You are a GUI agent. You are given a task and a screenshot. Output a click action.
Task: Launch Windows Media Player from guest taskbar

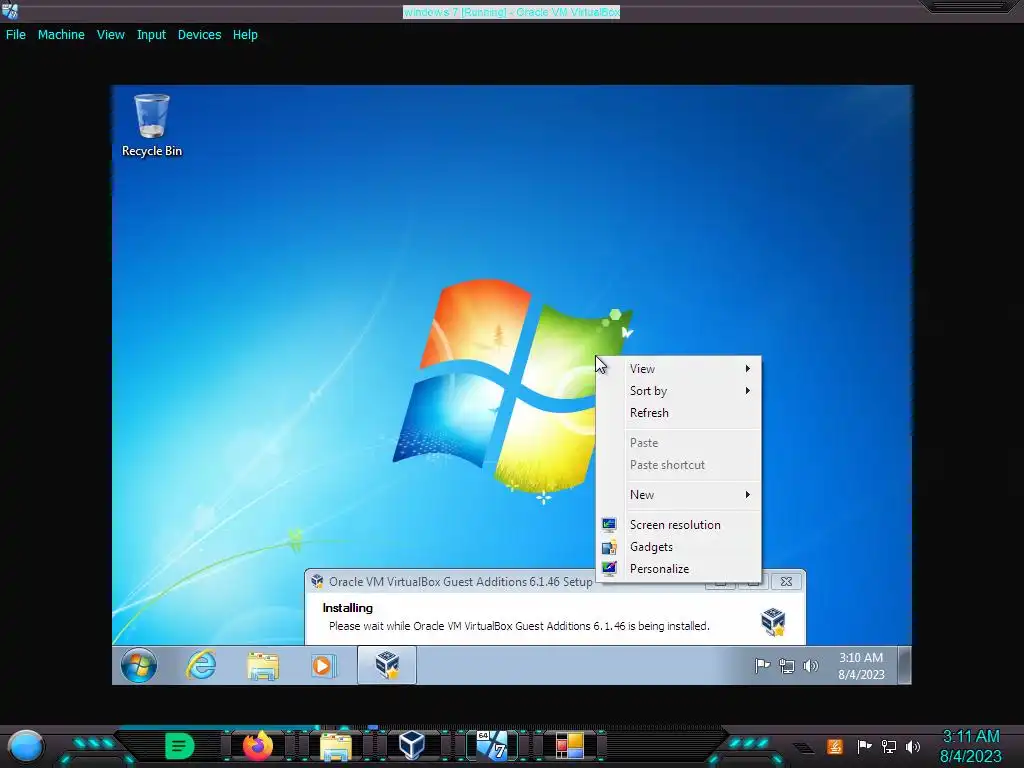323,666
